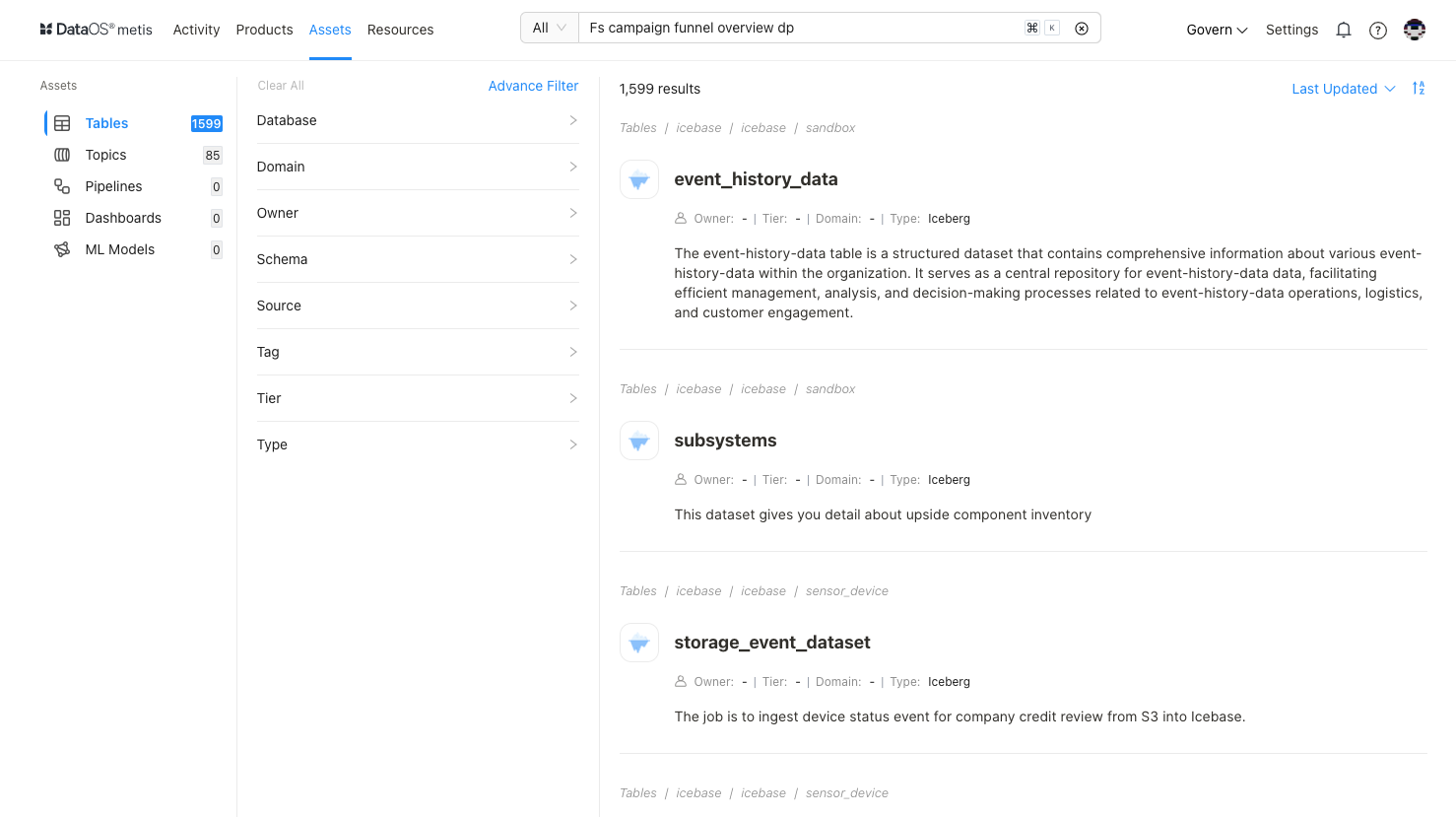Open the subsystems table link
Screen dimensions: 1456x817
725,441
